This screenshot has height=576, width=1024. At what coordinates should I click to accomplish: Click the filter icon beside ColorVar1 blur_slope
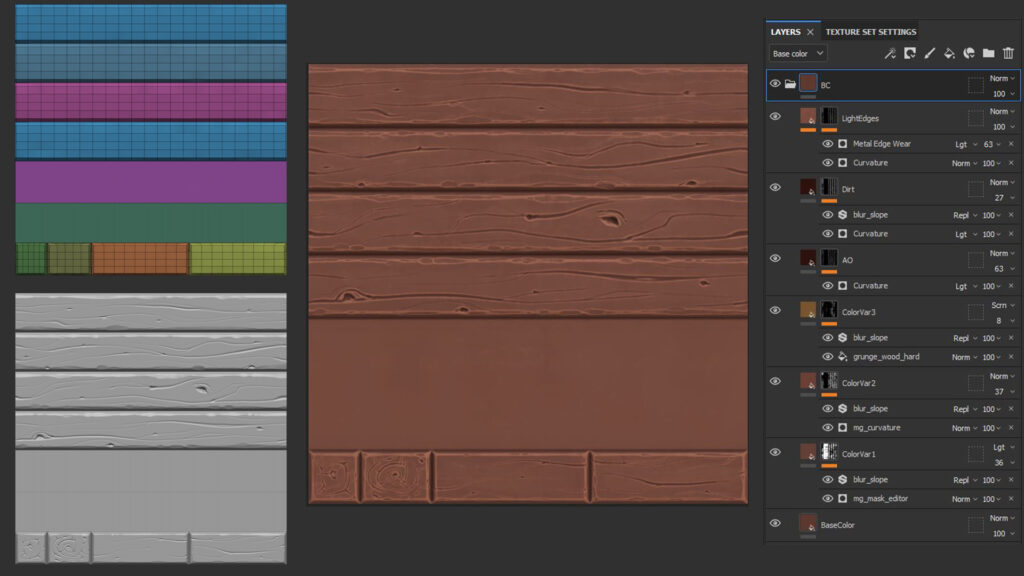(842, 479)
